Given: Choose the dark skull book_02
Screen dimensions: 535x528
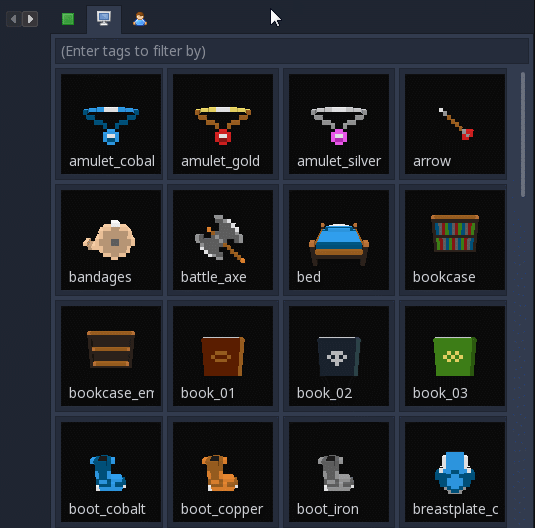Looking at the screenshot, I should pos(339,356).
